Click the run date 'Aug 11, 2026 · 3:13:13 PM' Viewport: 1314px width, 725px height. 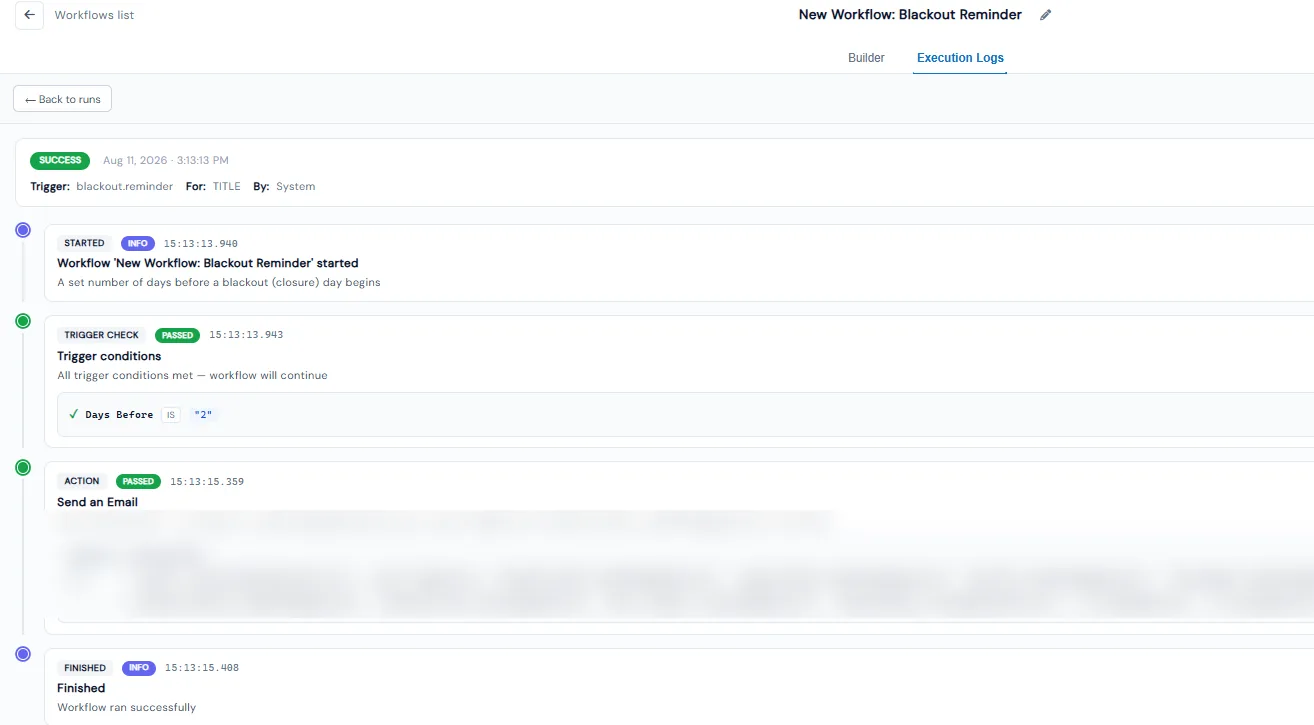[165, 160]
